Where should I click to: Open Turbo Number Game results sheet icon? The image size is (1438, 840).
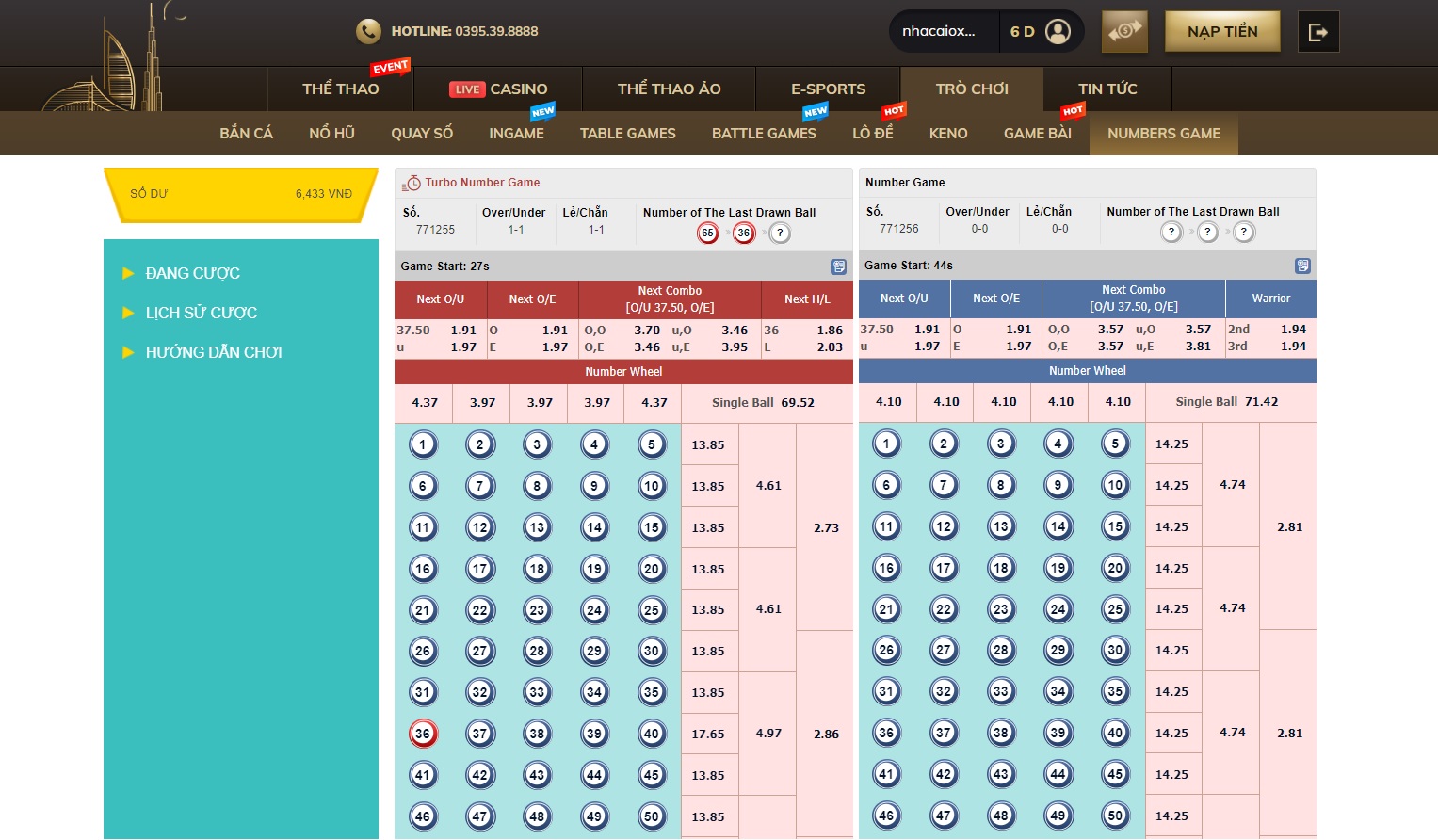click(x=838, y=267)
